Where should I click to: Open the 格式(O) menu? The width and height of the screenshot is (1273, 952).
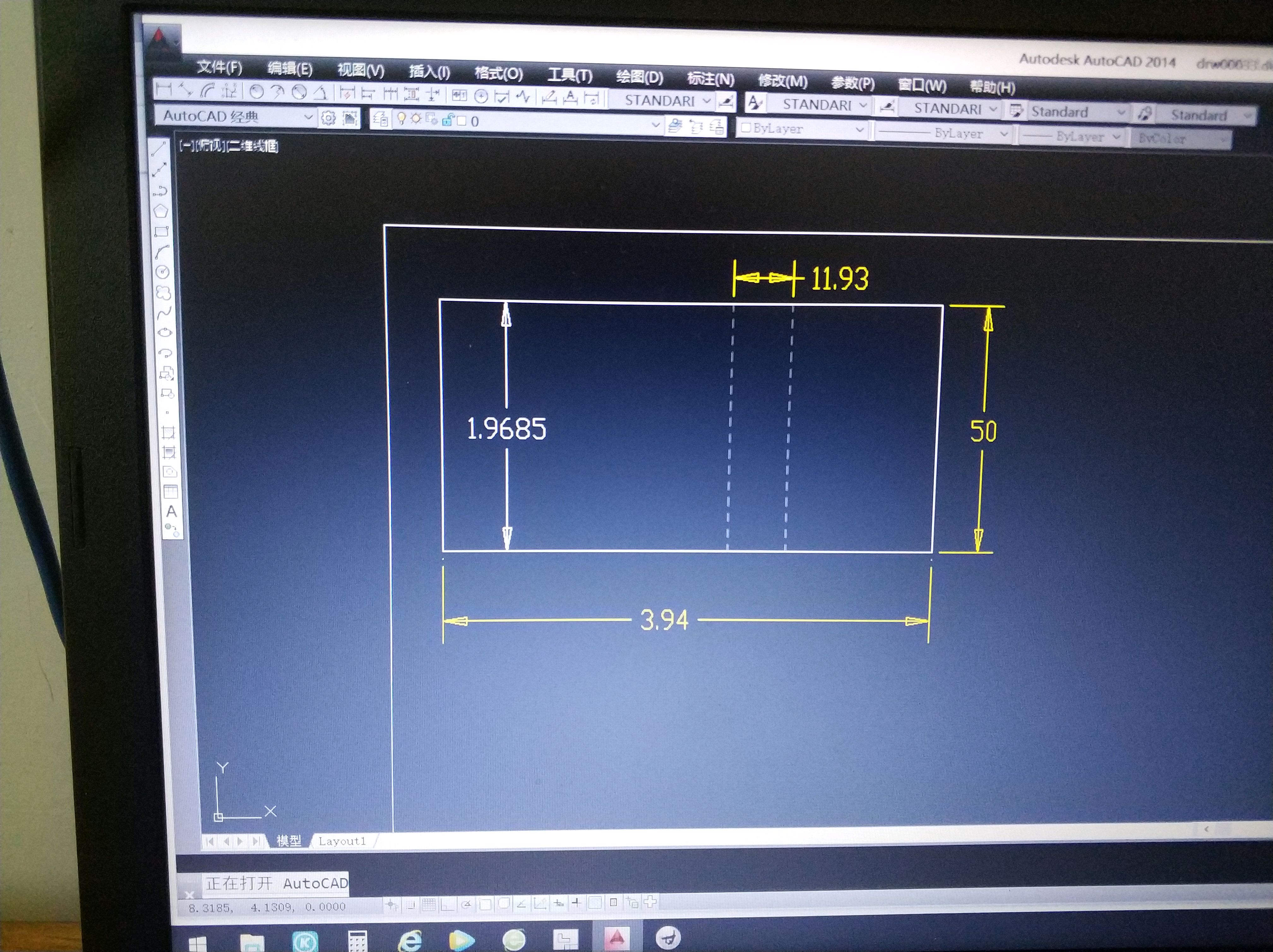tap(499, 74)
